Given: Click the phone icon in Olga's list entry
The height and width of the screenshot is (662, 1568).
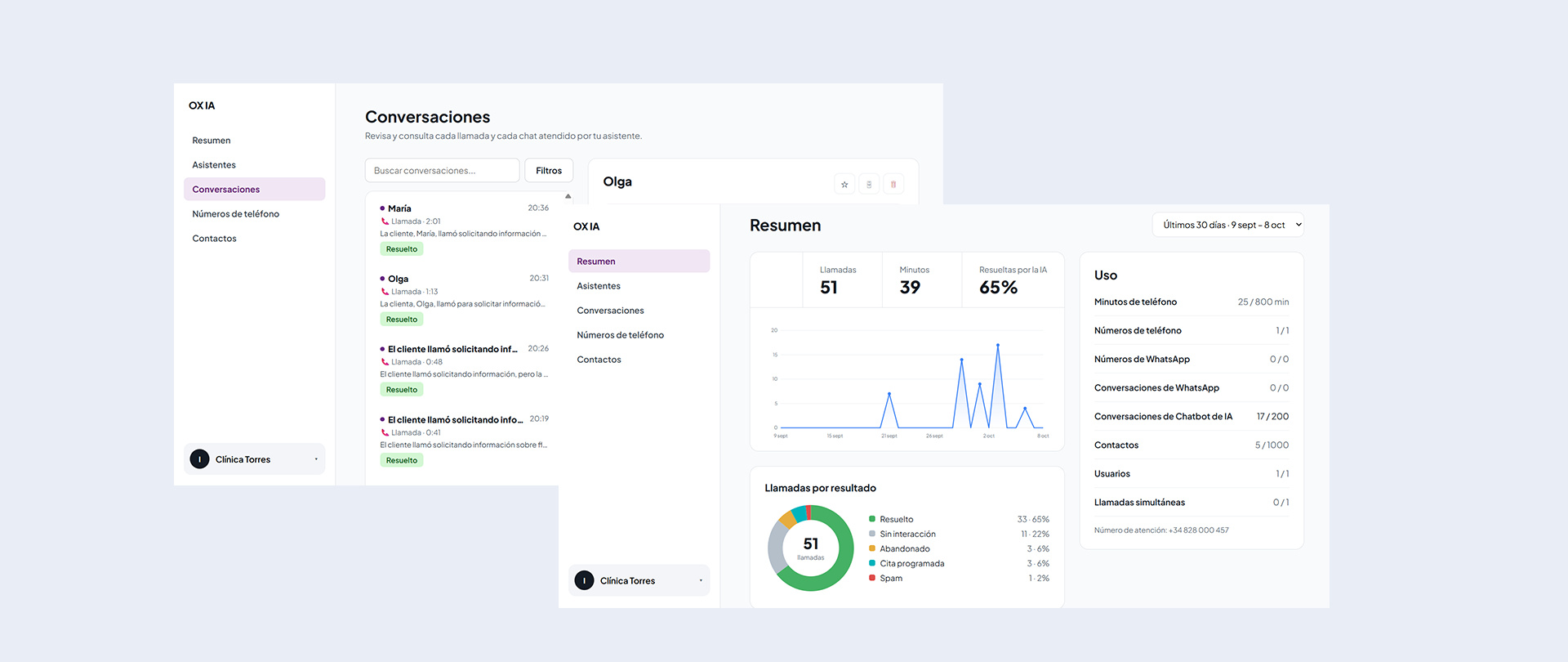Looking at the screenshot, I should [385, 292].
